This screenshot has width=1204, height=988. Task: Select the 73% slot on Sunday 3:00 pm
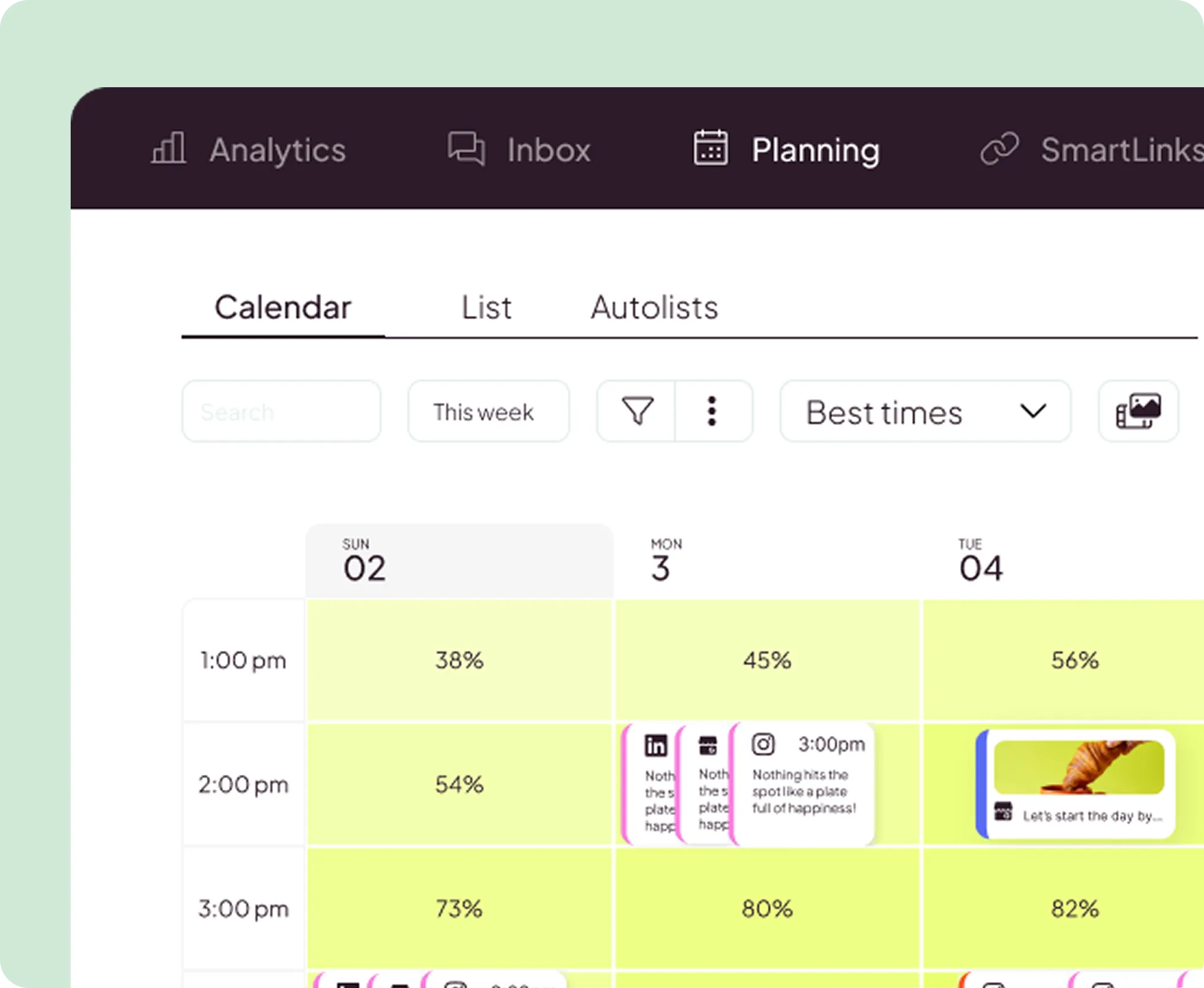[x=459, y=908]
